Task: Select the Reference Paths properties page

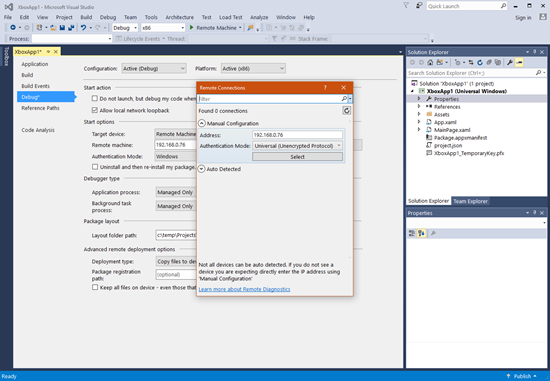Action: point(40,108)
